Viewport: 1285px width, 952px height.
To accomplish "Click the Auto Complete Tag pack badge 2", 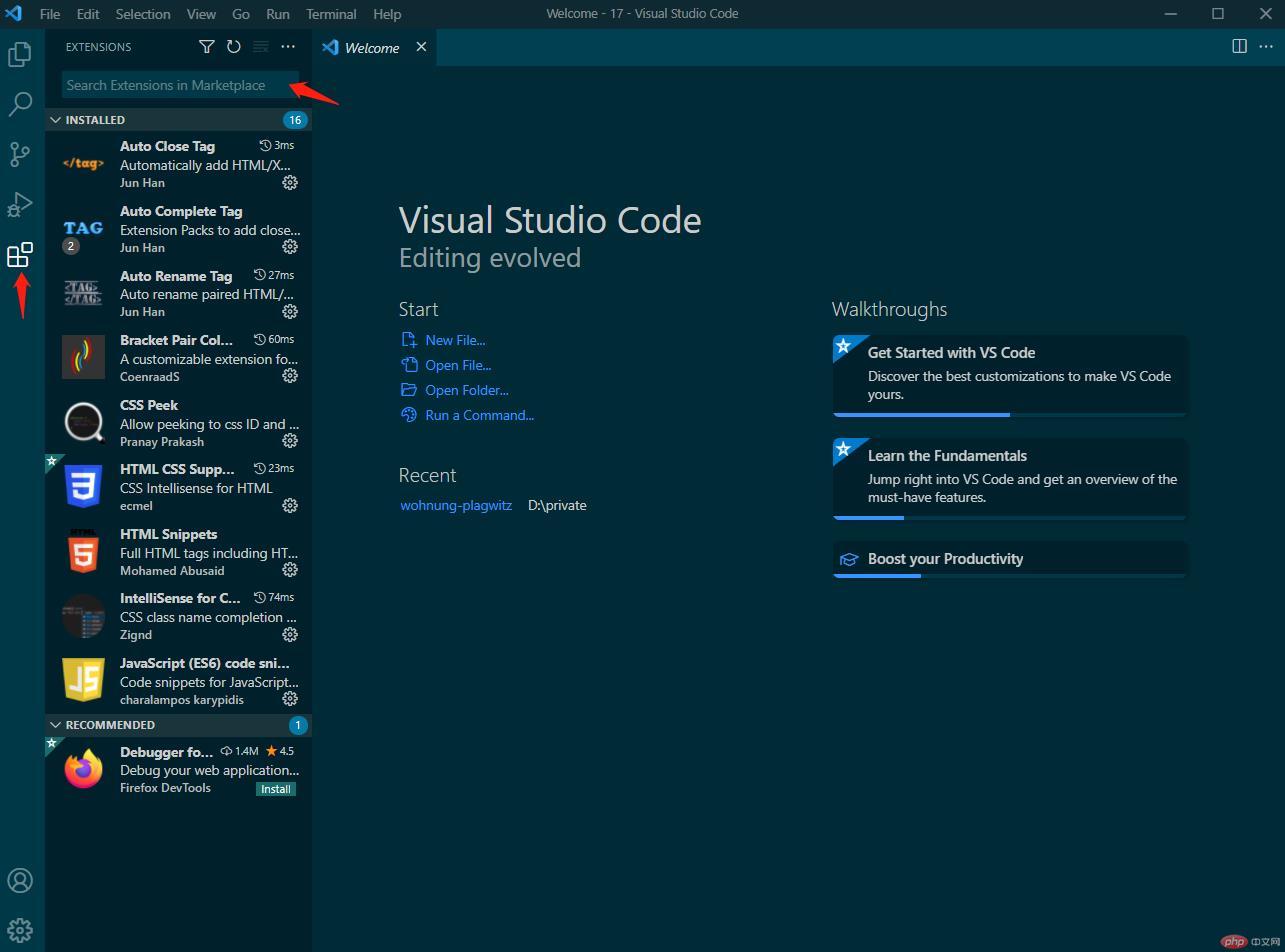I will click(71, 246).
